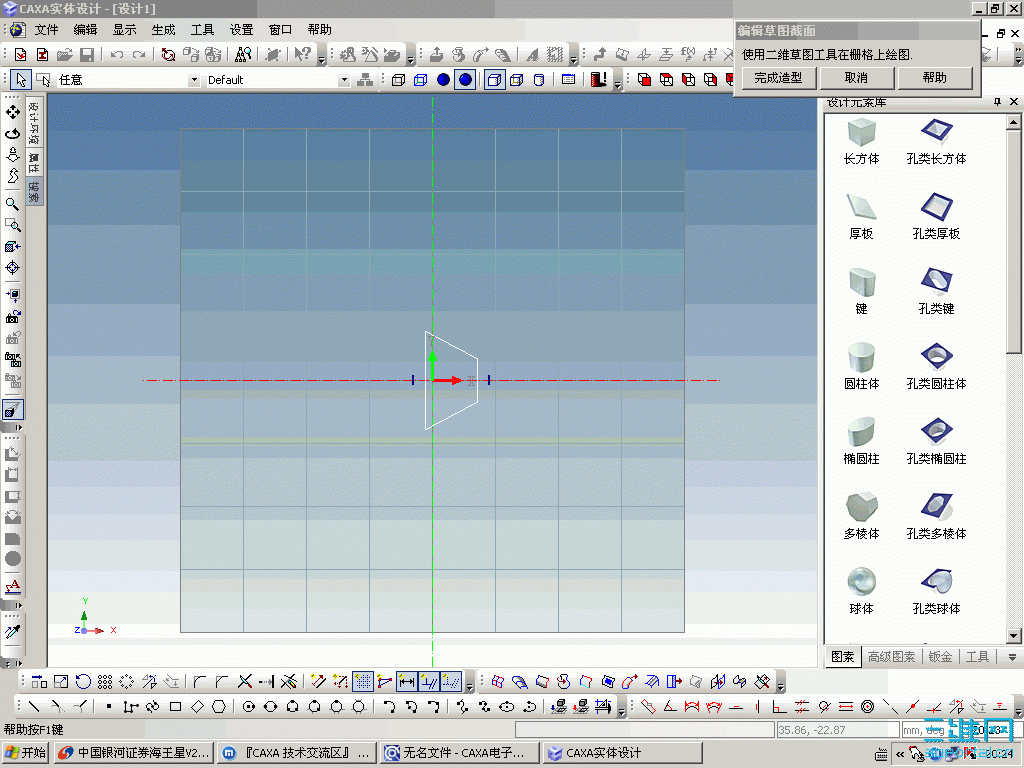Click the target camera tool

point(12,268)
